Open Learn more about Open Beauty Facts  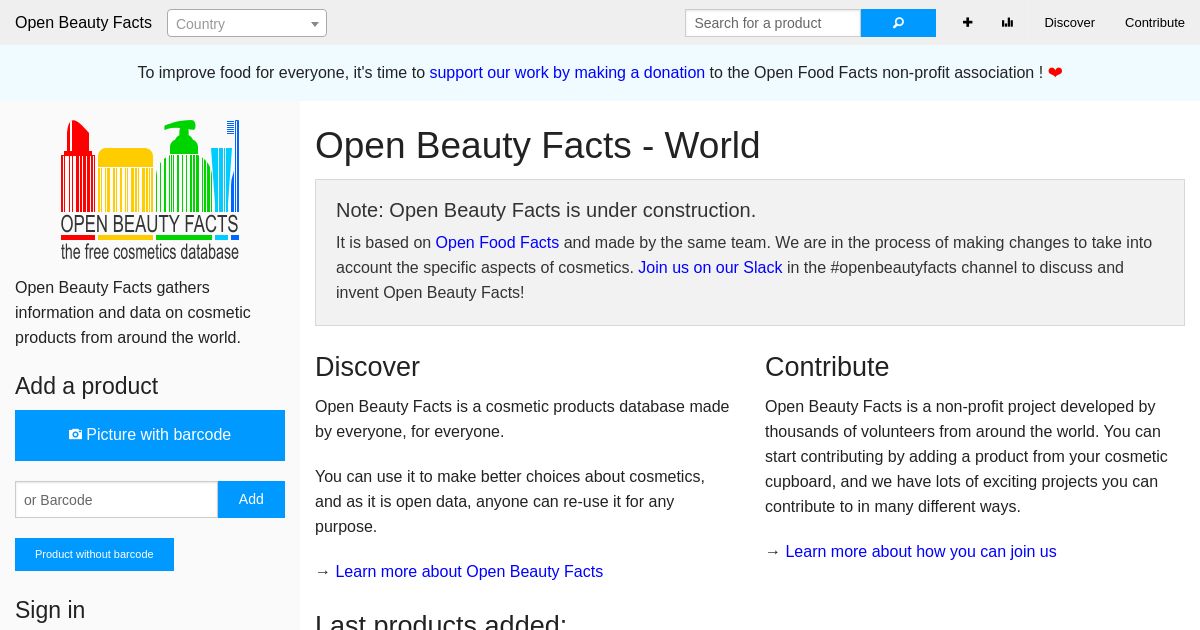pyautogui.click(x=469, y=571)
